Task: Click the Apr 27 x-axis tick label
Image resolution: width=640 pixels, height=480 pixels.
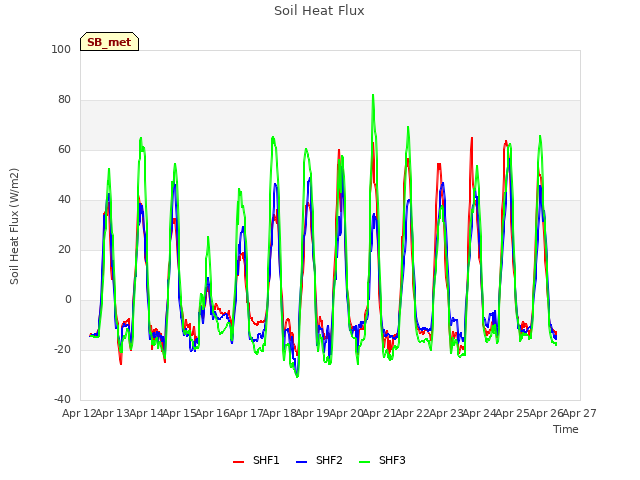Action: 580,413
